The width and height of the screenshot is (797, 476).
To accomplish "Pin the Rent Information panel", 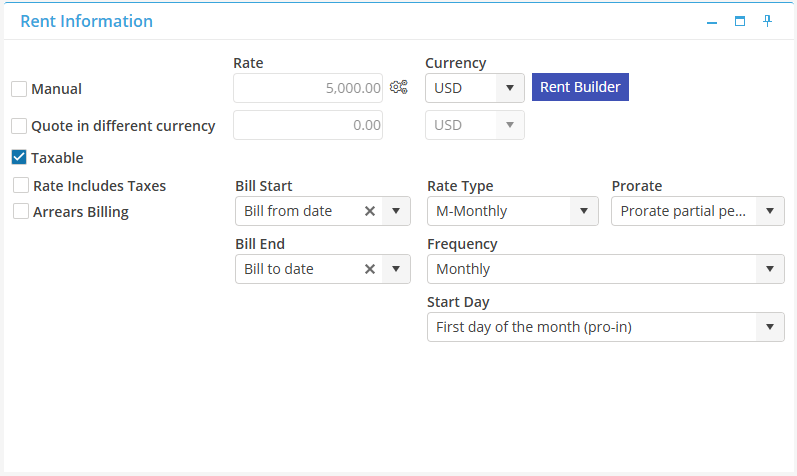I will tap(768, 21).
